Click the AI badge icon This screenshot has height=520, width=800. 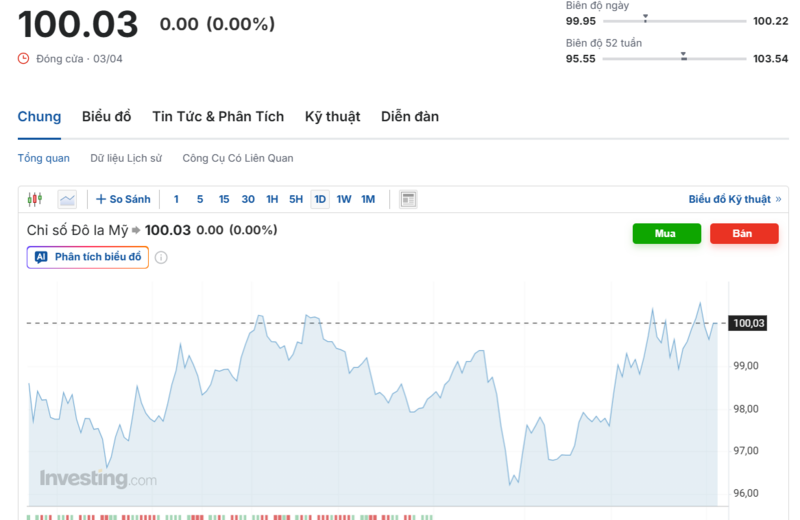click(41, 257)
